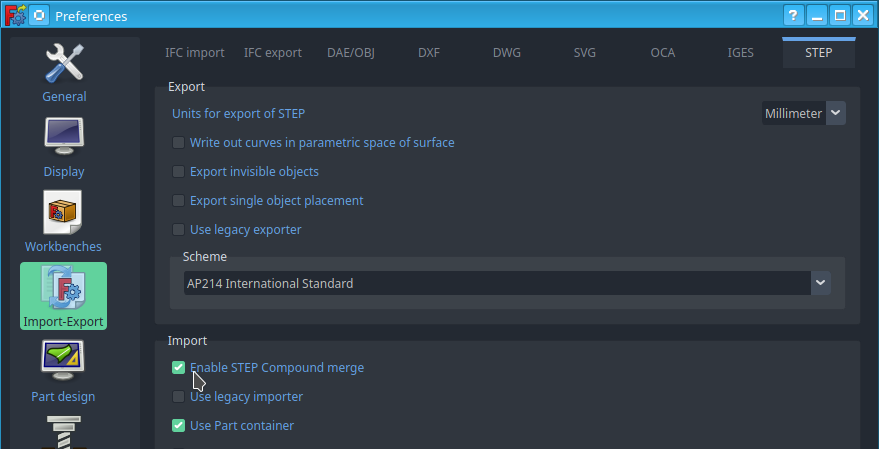Select the Import-Export preferences icon
The height and width of the screenshot is (449, 879).
63,296
